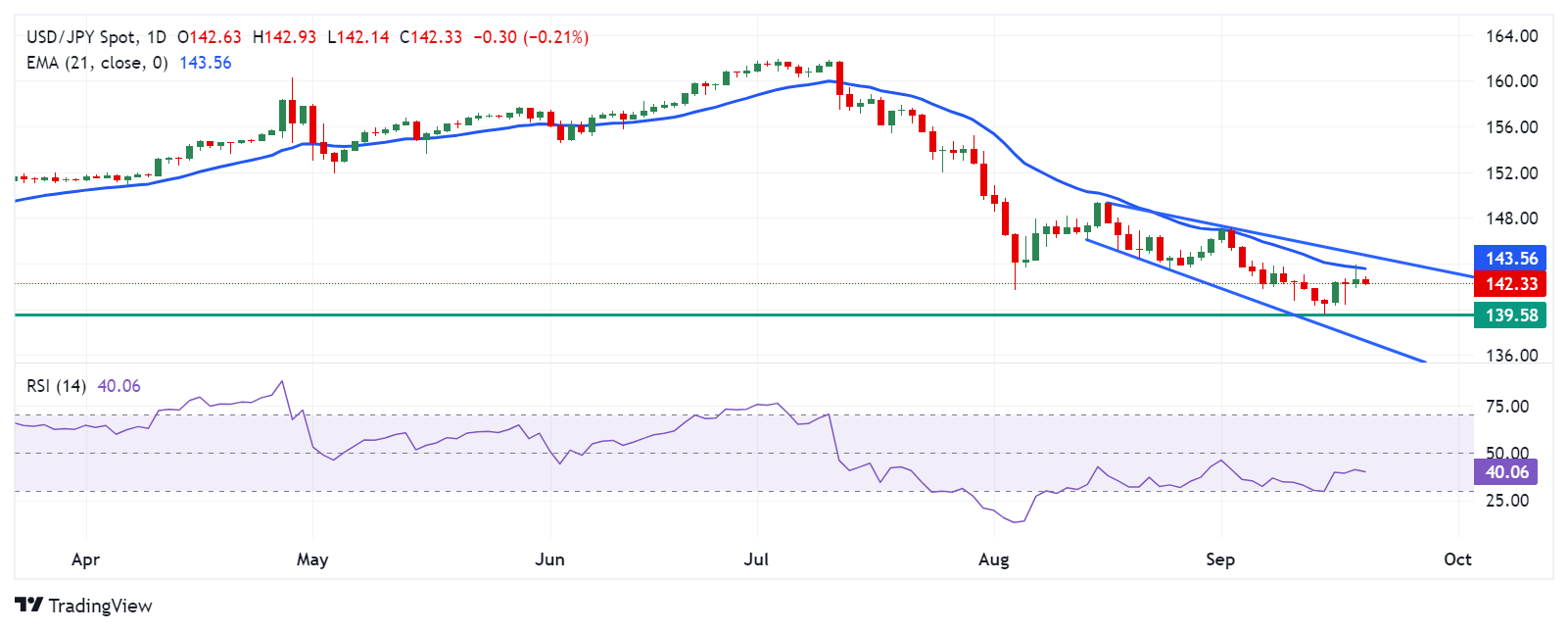Image resolution: width=1568 pixels, height=631 pixels.
Task: Click the purple 40.06 RSI value tag
Action: pos(1505,472)
